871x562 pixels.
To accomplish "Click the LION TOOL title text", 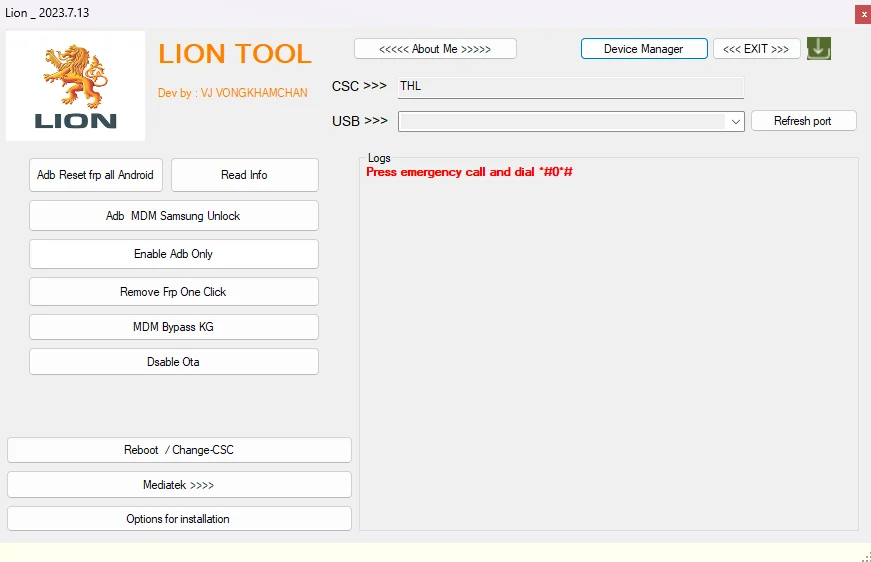I will coord(235,54).
